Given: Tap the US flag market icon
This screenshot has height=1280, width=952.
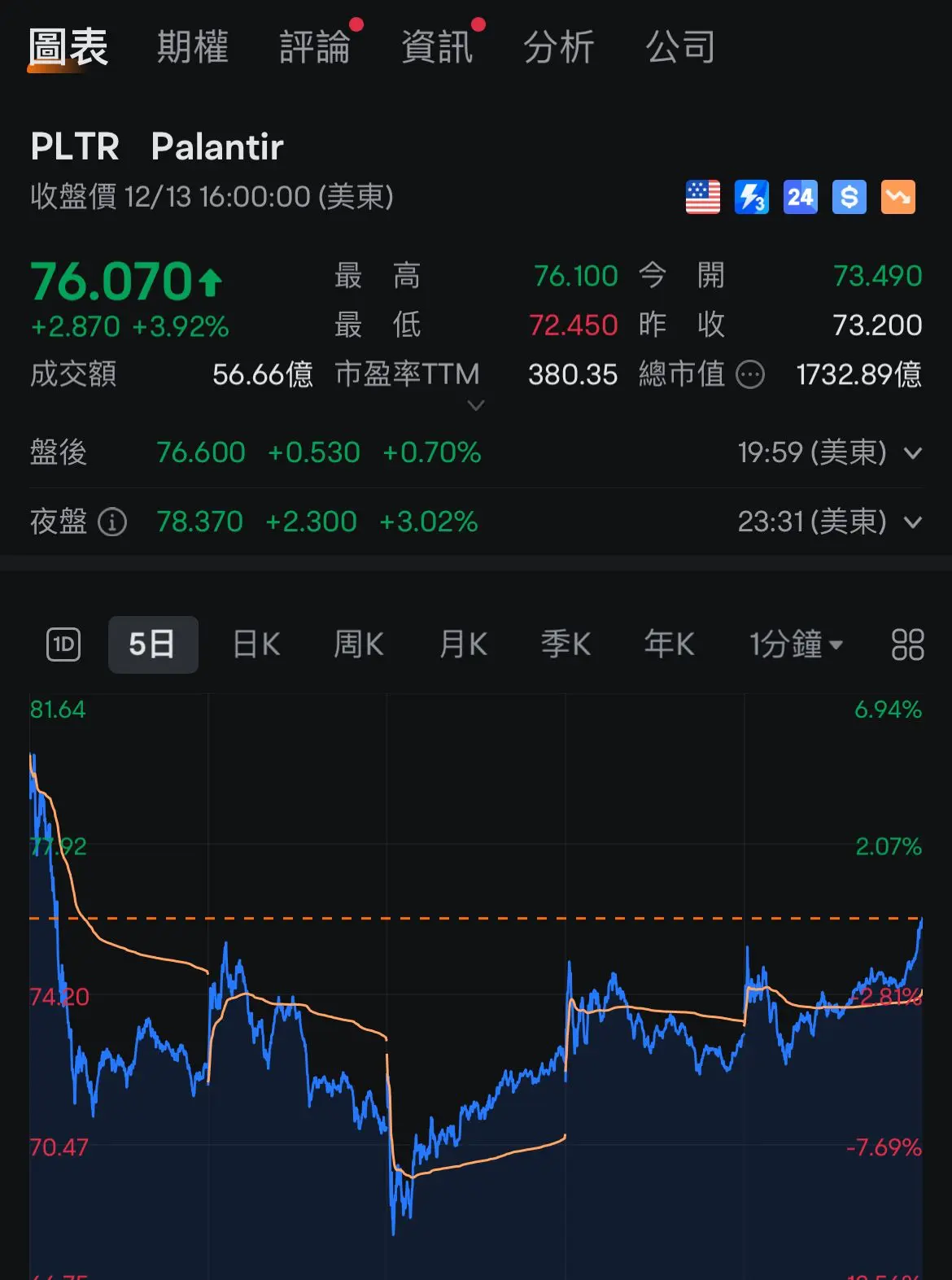Looking at the screenshot, I should coord(703,197).
